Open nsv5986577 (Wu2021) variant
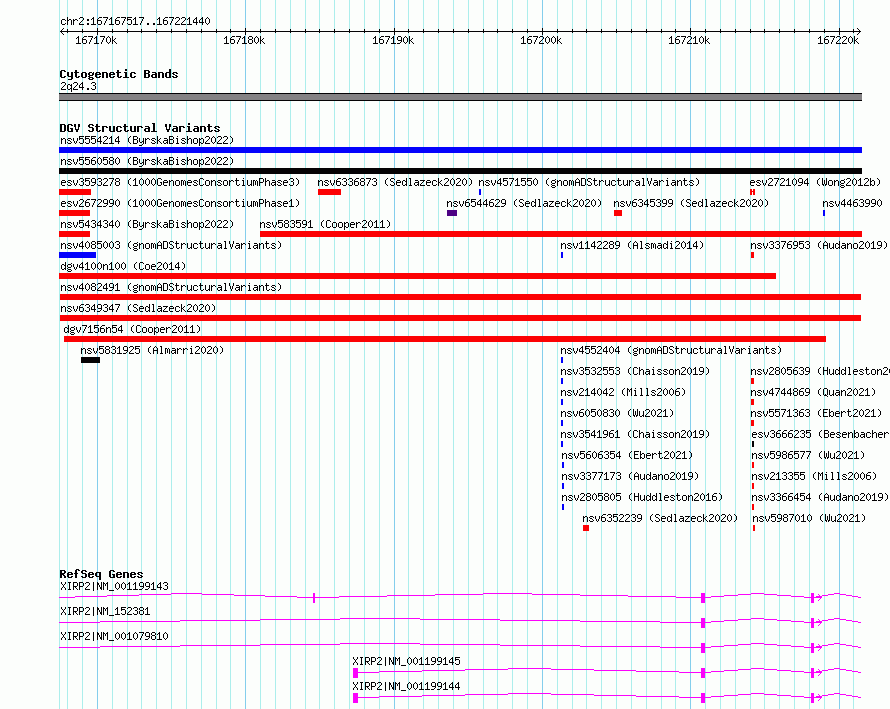Screen dimensions: 890x709 click(x=808, y=455)
